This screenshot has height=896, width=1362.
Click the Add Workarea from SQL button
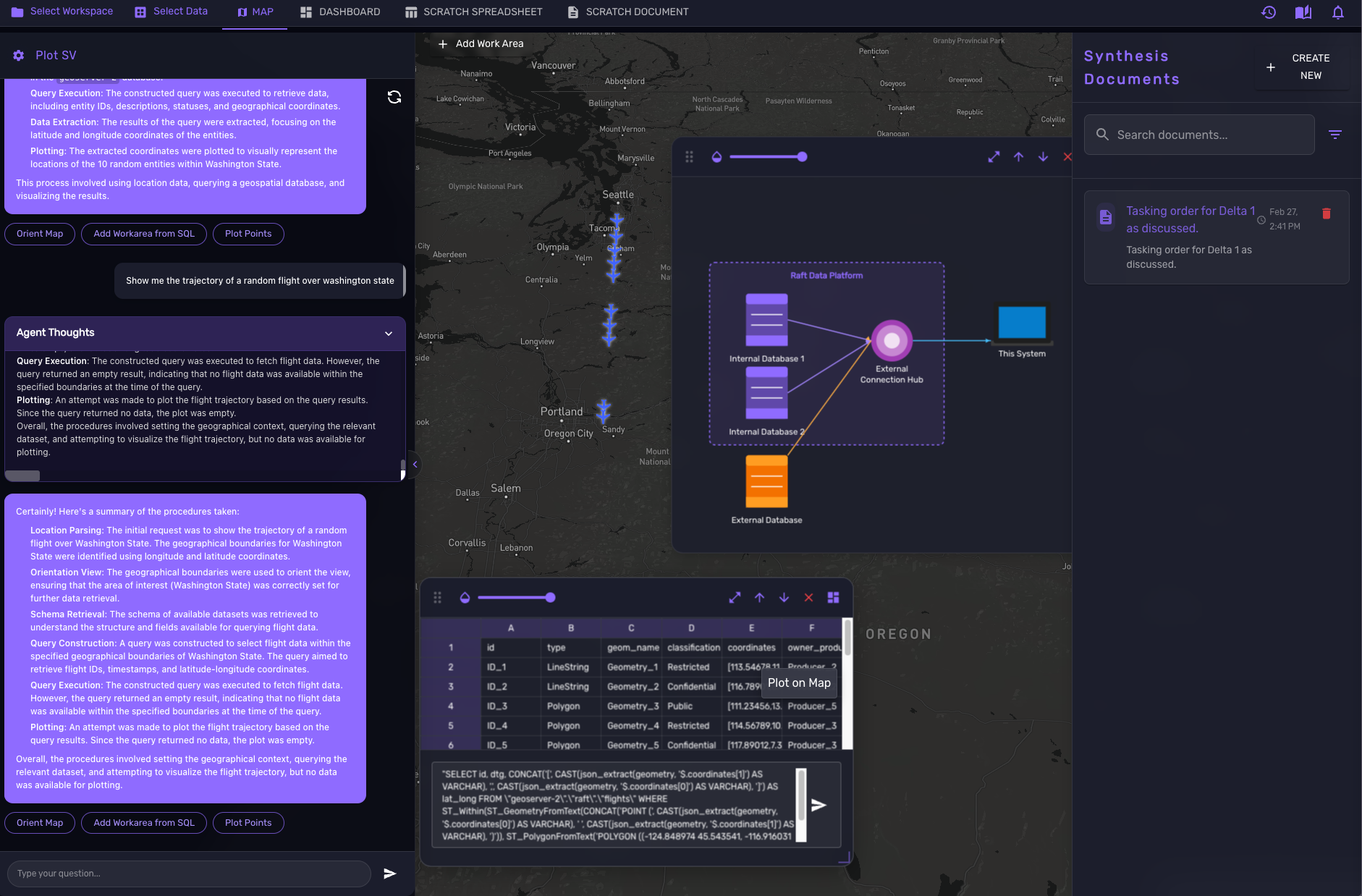tap(144, 823)
